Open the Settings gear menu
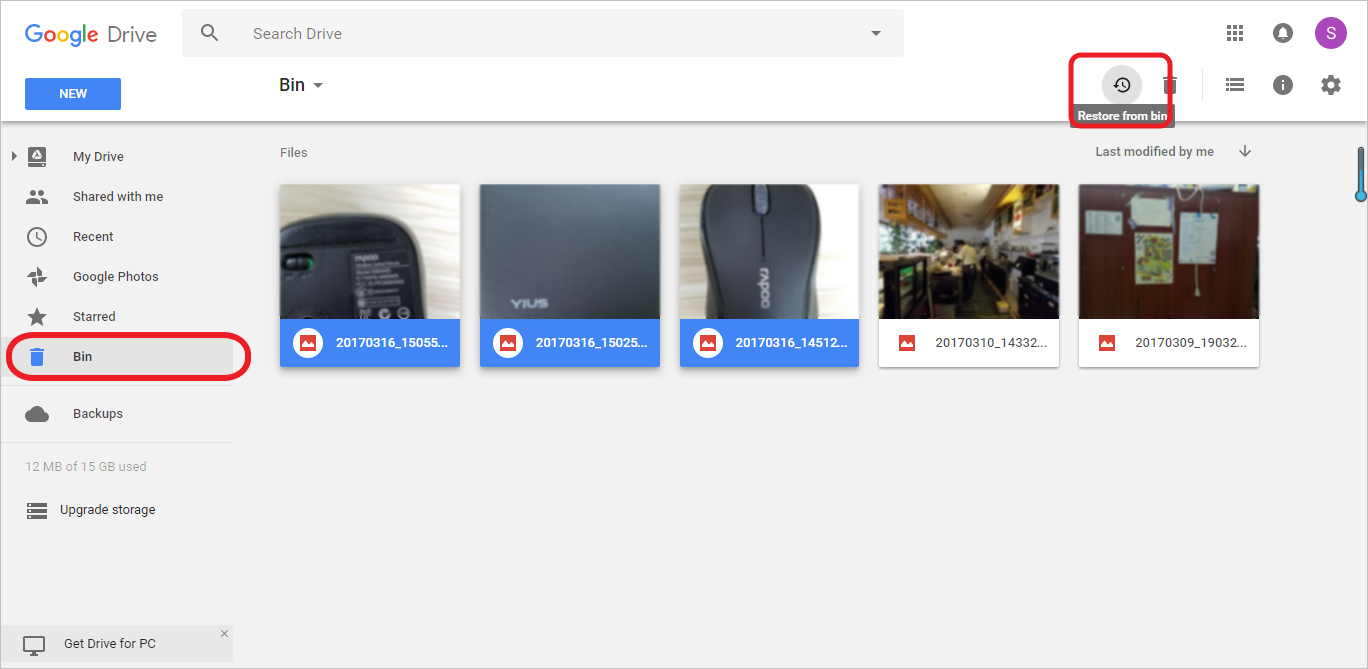 pyautogui.click(x=1331, y=85)
